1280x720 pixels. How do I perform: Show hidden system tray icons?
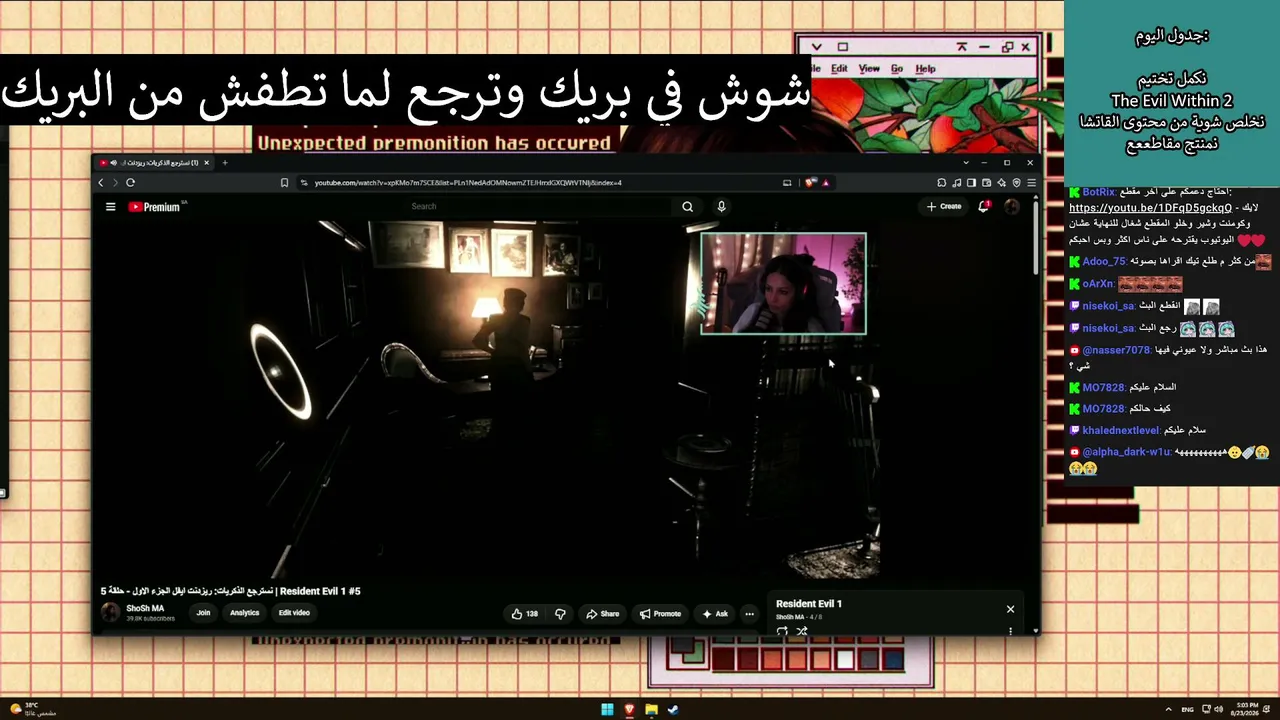[x=1168, y=710]
